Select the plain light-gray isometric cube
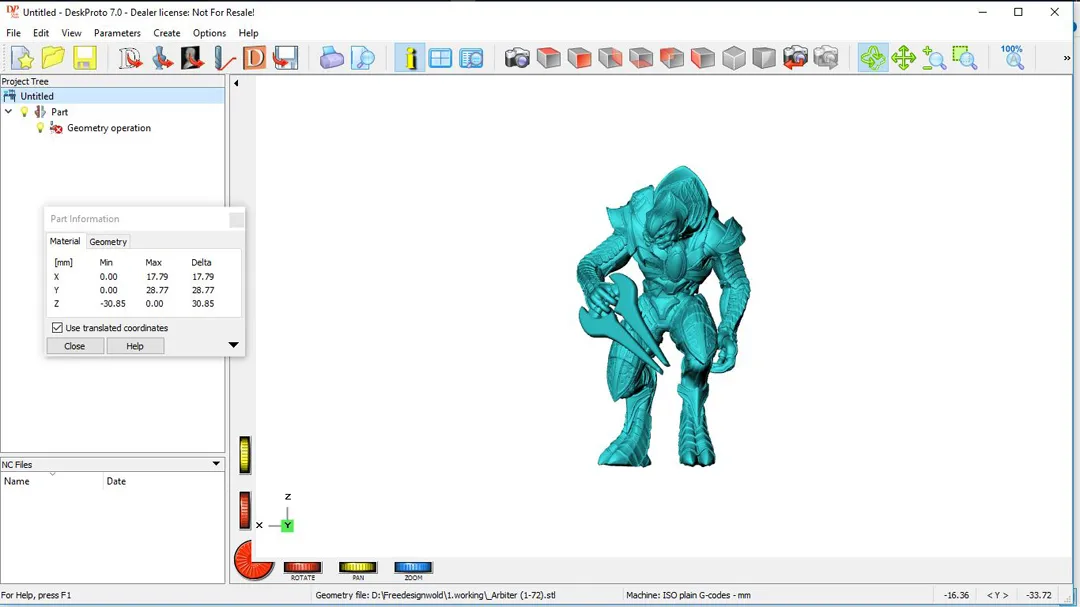Screen dimensions: 1080x607 tap(734, 58)
